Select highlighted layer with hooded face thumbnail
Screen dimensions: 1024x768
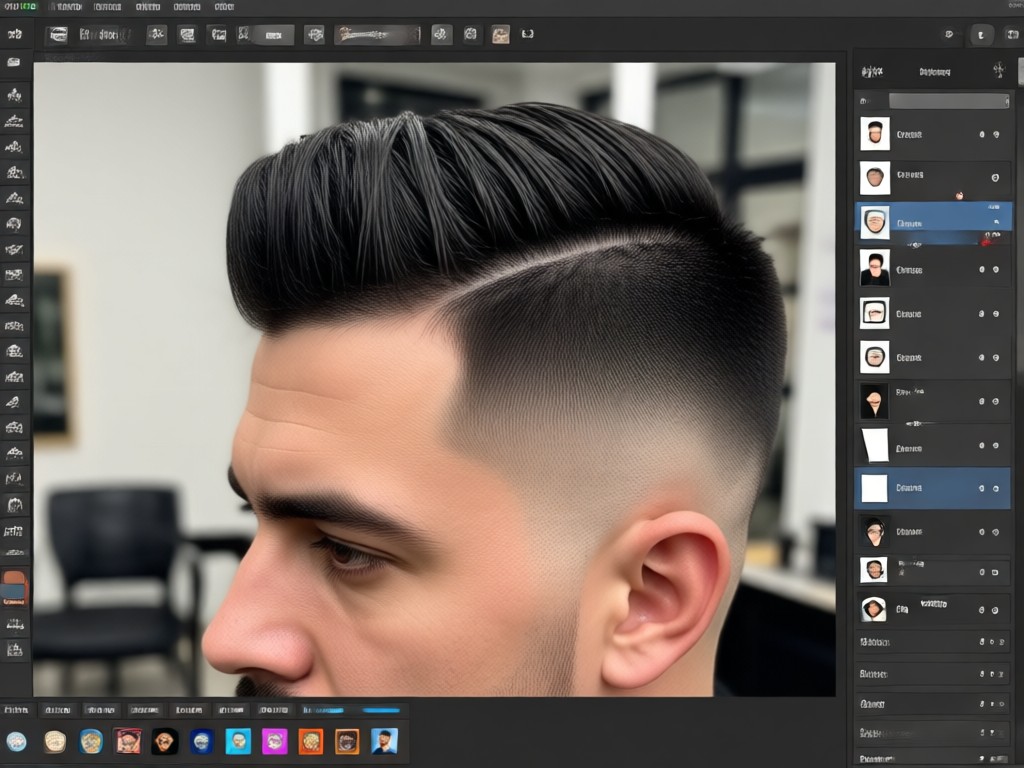click(933, 223)
